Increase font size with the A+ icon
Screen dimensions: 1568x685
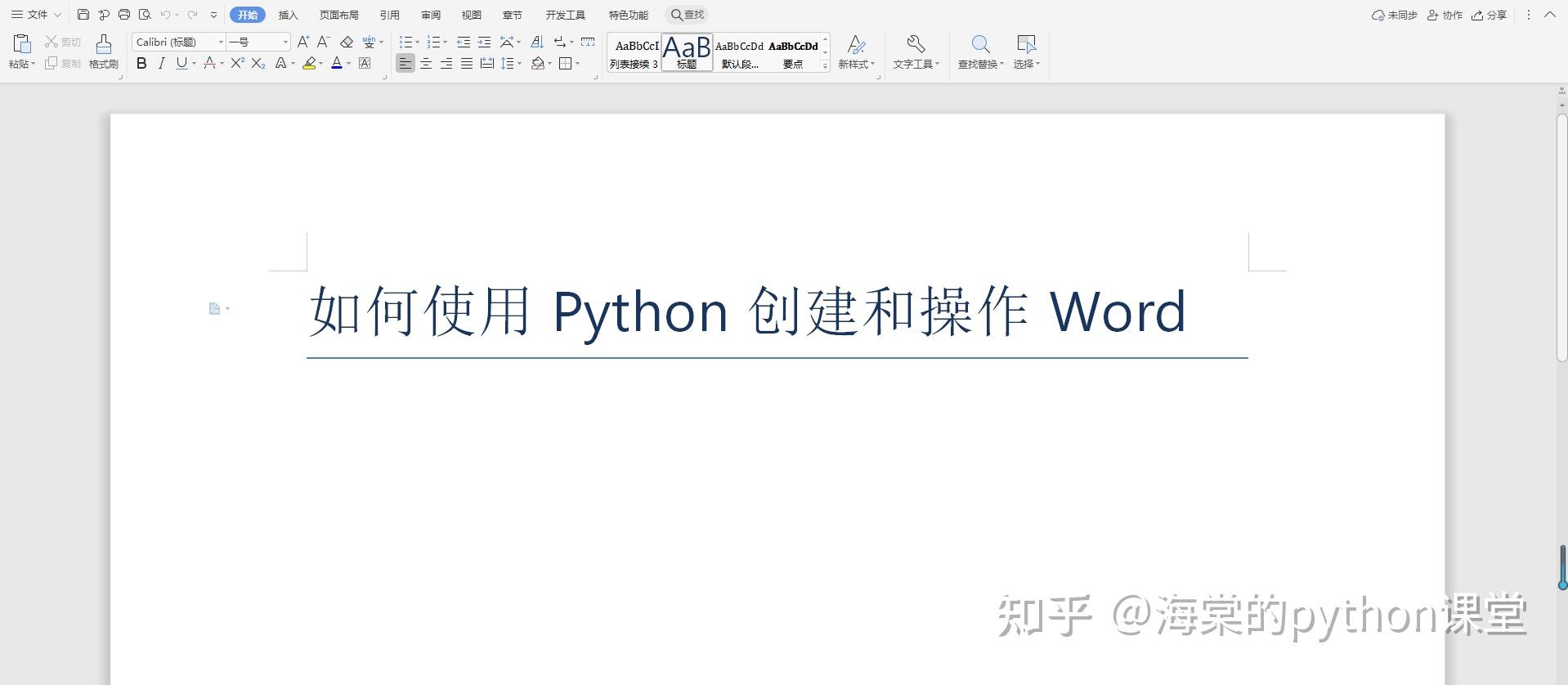tap(303, 42)
